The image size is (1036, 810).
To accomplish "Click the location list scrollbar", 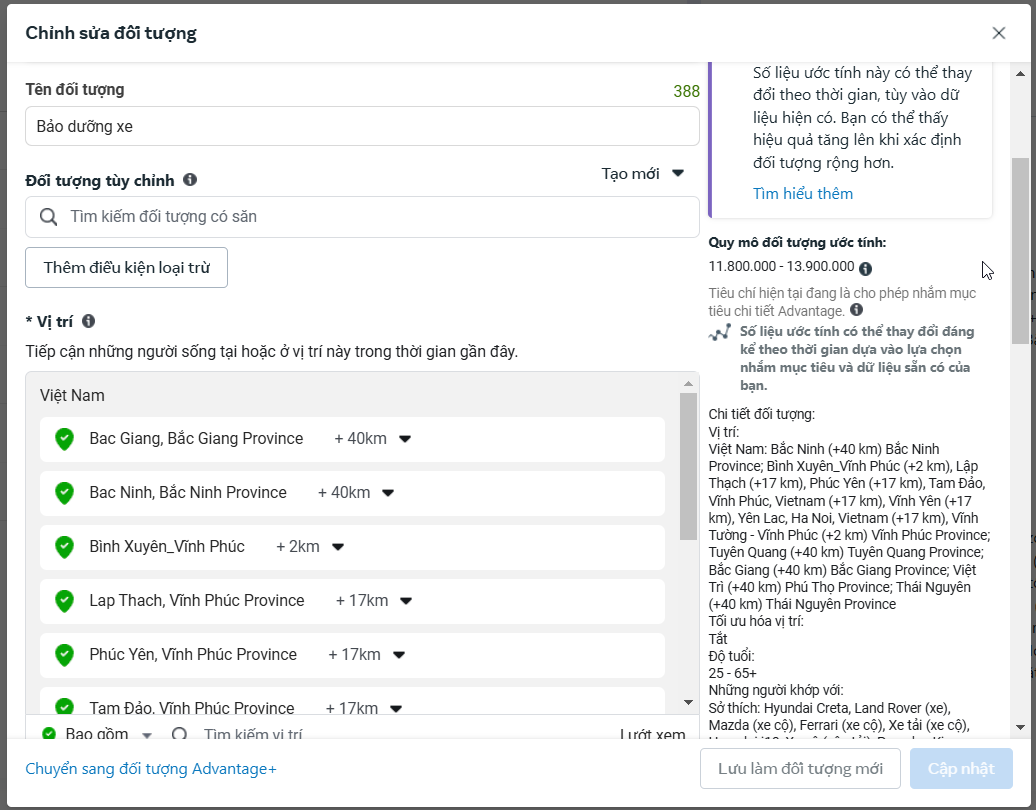I will point(688,470).
